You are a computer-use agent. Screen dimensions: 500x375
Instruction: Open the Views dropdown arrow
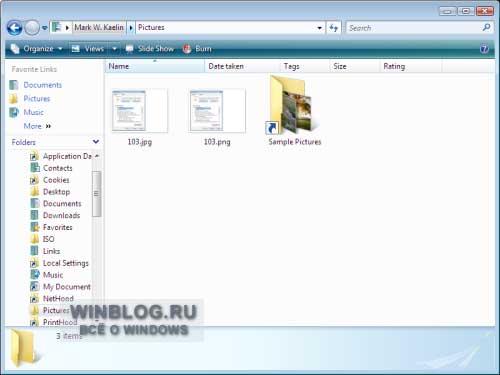(114, 49)
